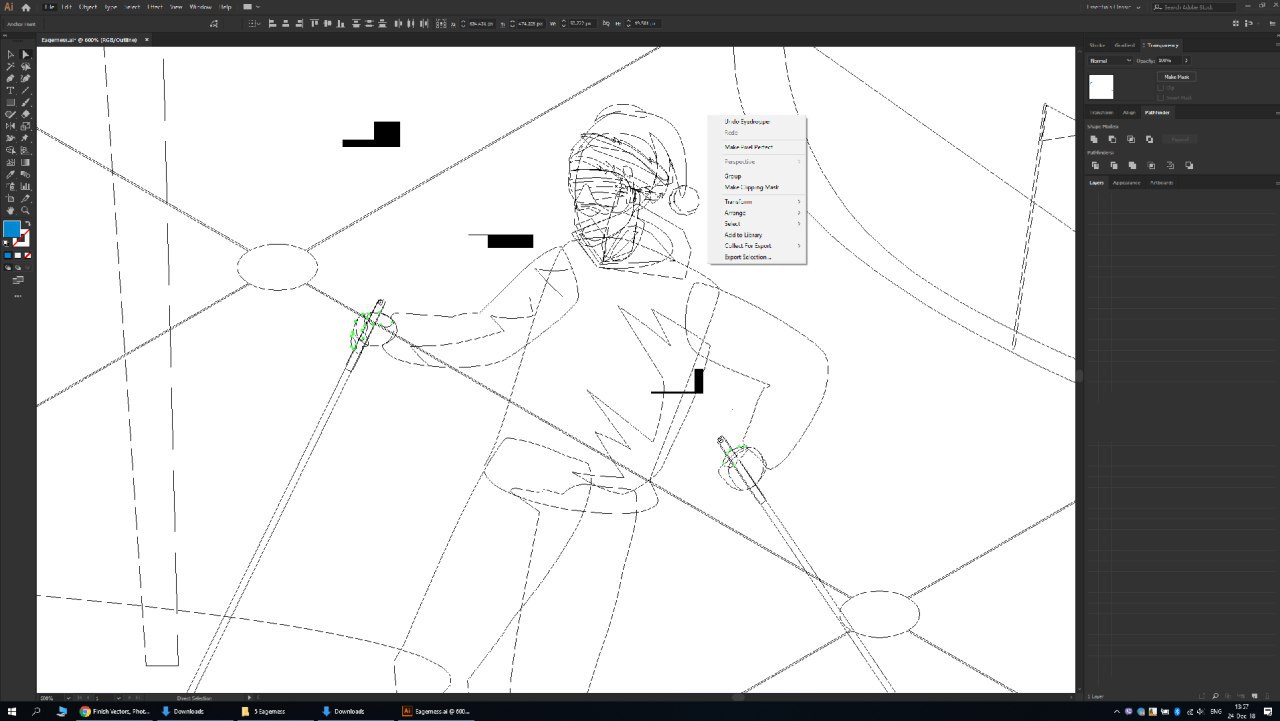Select the Line Segment tool
The image size is (1280, 721).
25,90
